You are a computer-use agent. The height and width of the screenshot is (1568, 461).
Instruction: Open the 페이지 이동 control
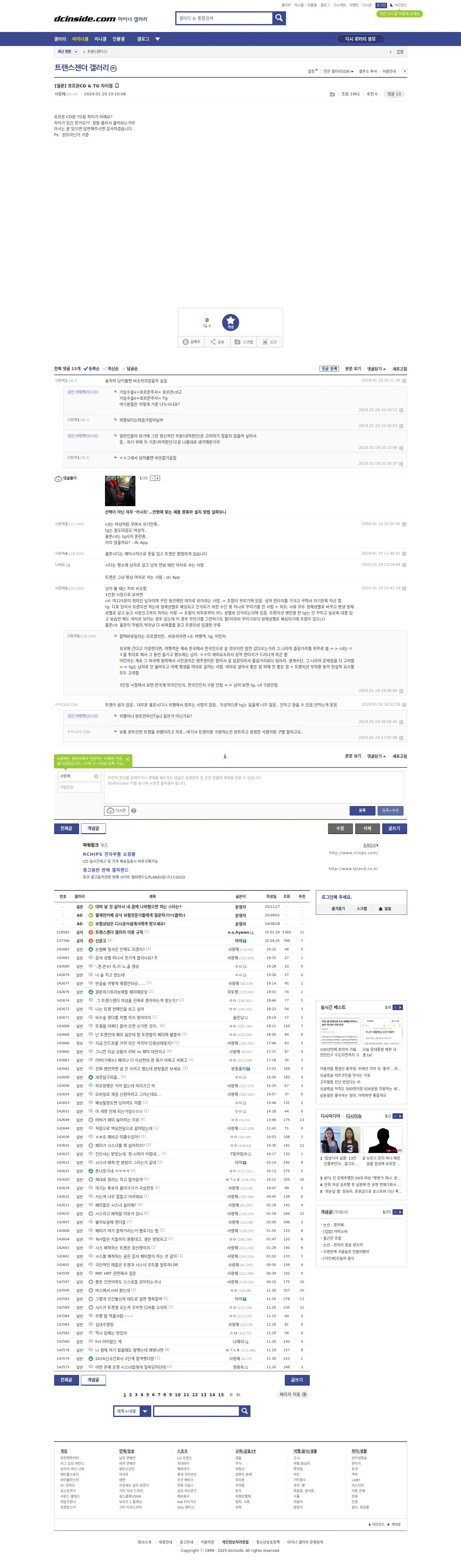click(x=293, y=1394)
